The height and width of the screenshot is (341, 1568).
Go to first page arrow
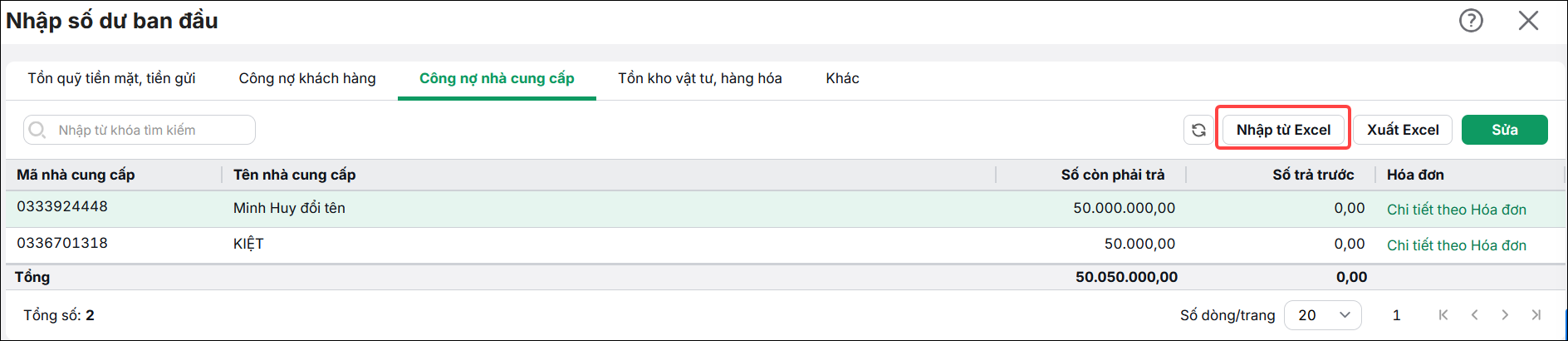(1443, 315)
